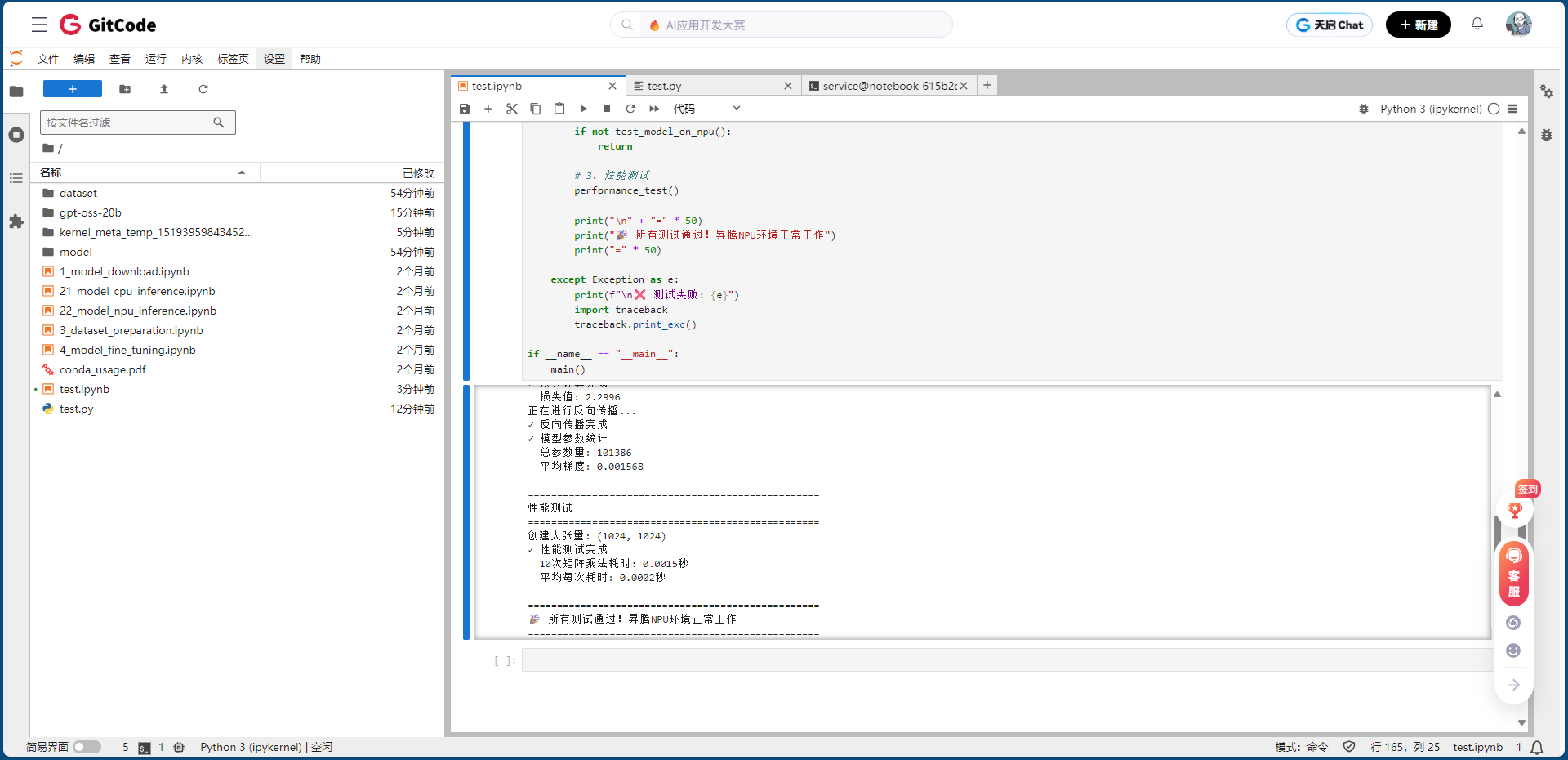Click the smiley feedback floating icon
Screen dimensions: 1568x760
coord(1513,650)
